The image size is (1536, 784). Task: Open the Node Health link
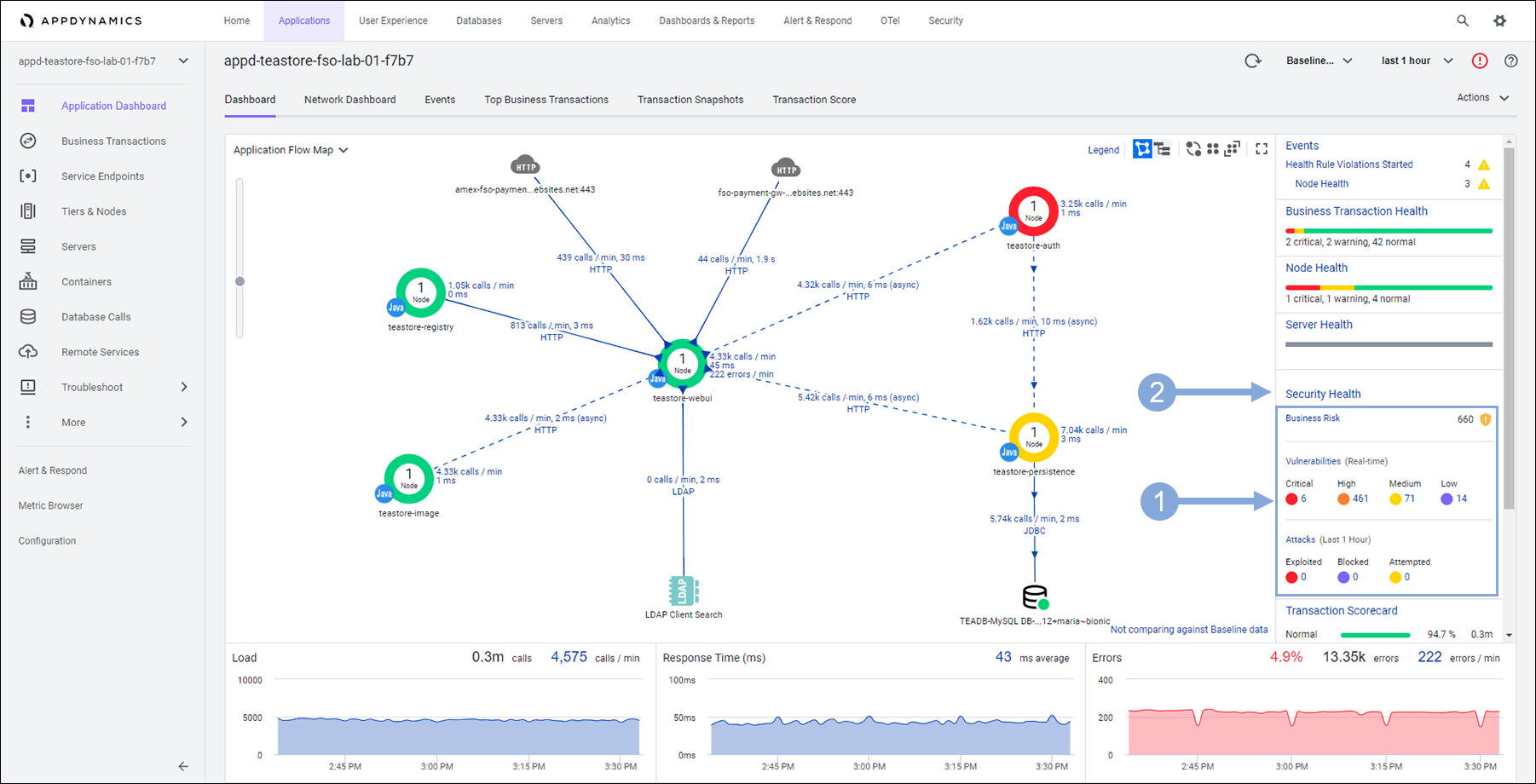(x=1316, y=268)
